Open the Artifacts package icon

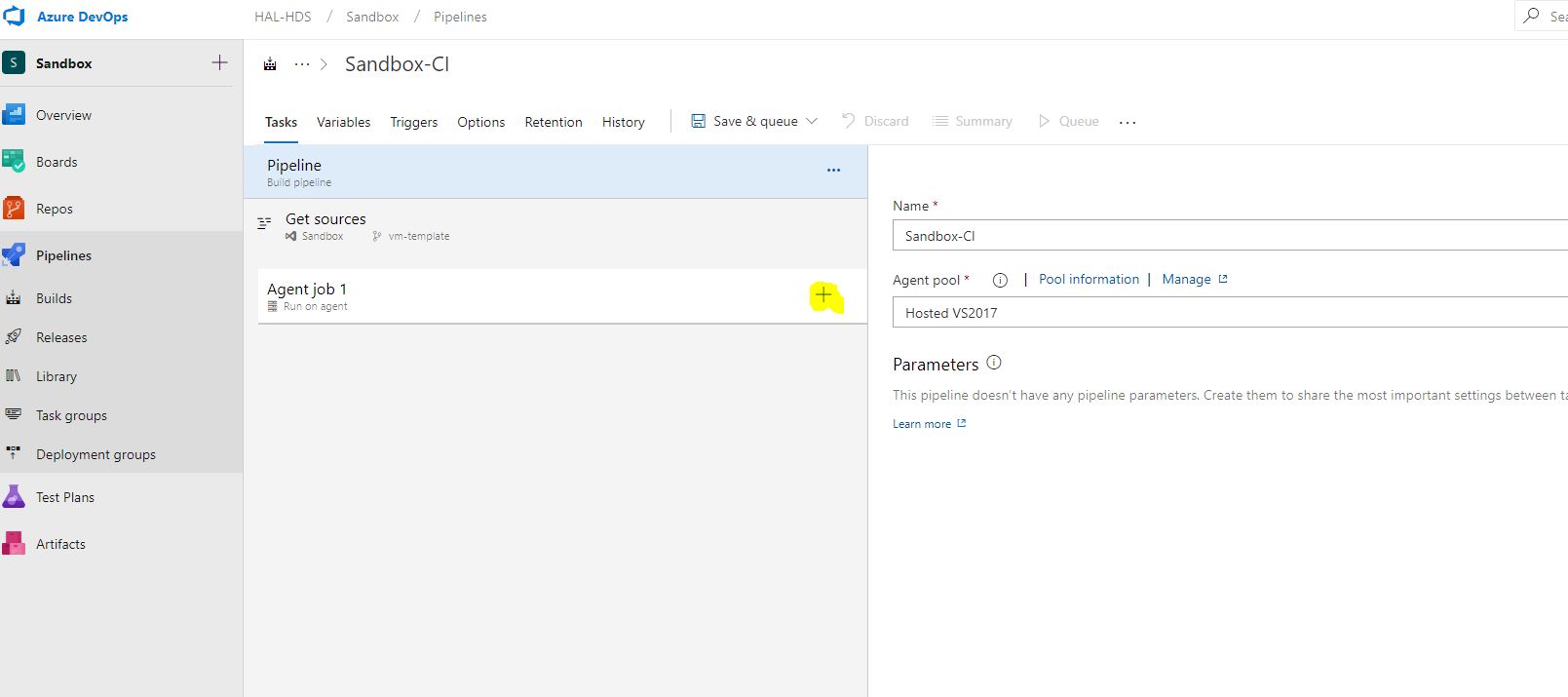click(14, 543)
